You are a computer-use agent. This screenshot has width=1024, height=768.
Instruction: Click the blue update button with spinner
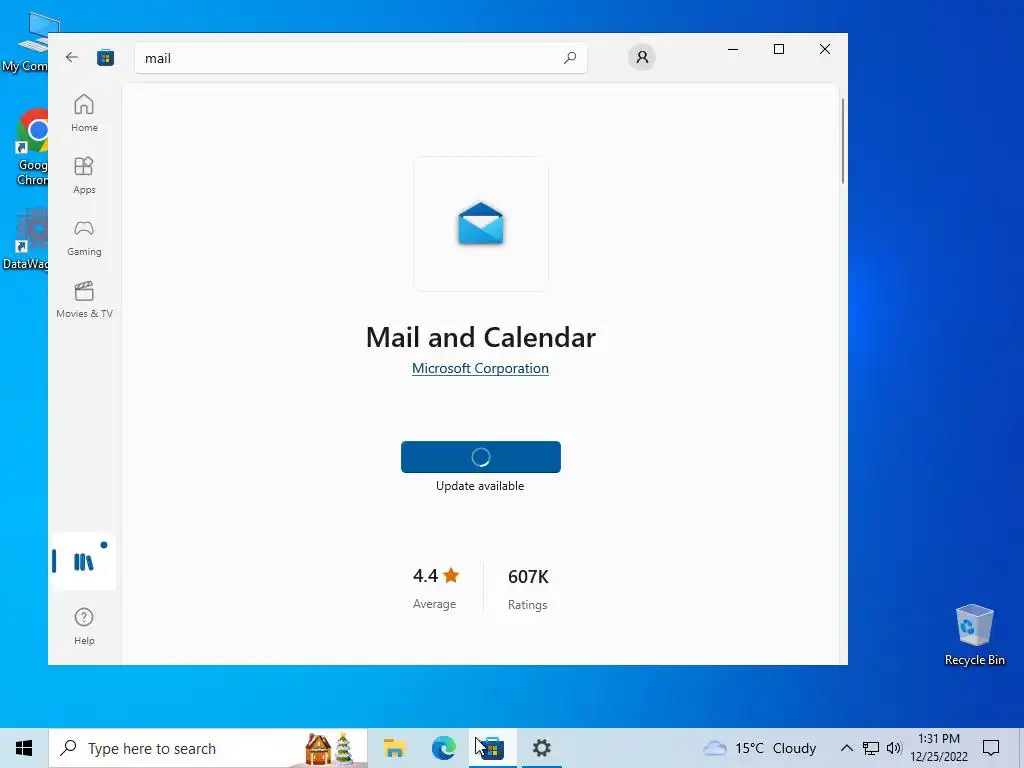(481, 456)
